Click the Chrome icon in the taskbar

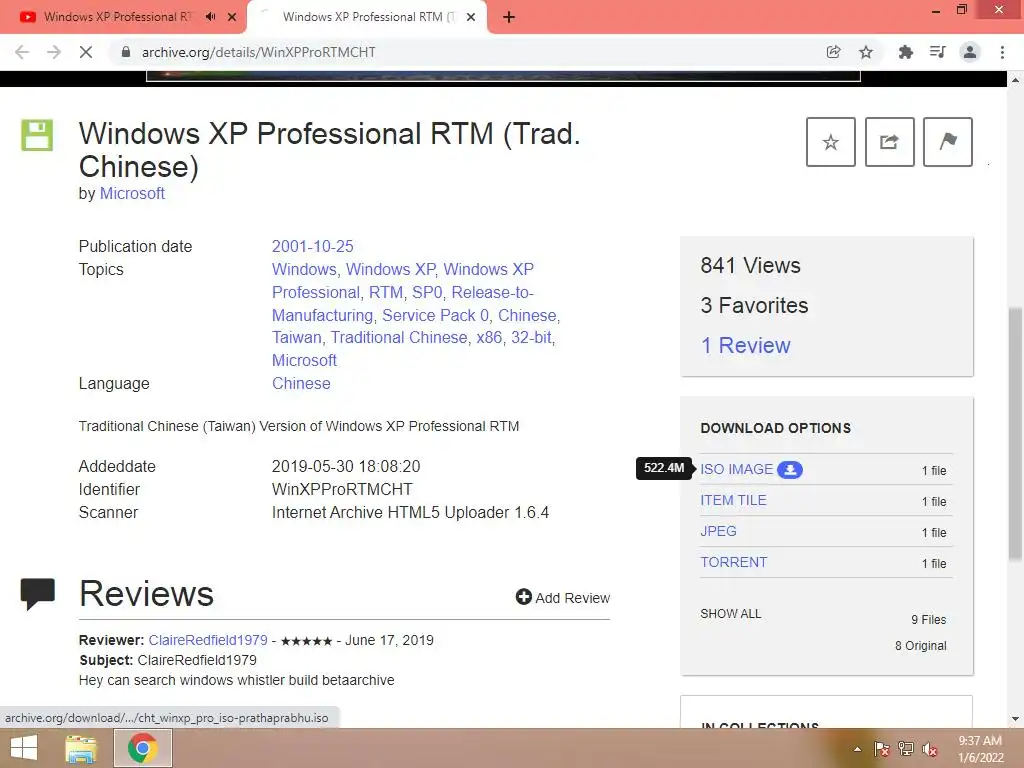[x=143, y=748]
